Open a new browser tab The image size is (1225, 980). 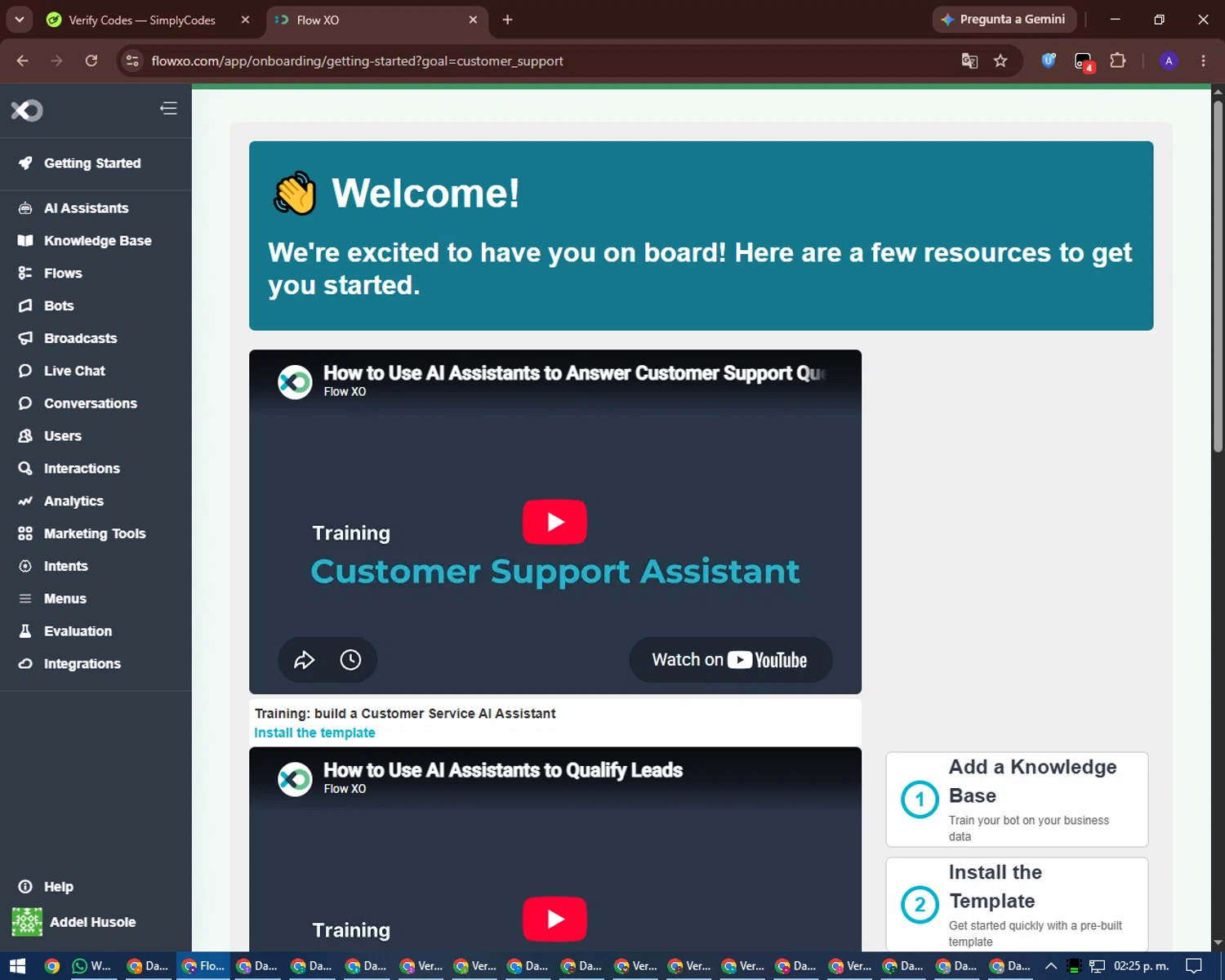(507, 20)
